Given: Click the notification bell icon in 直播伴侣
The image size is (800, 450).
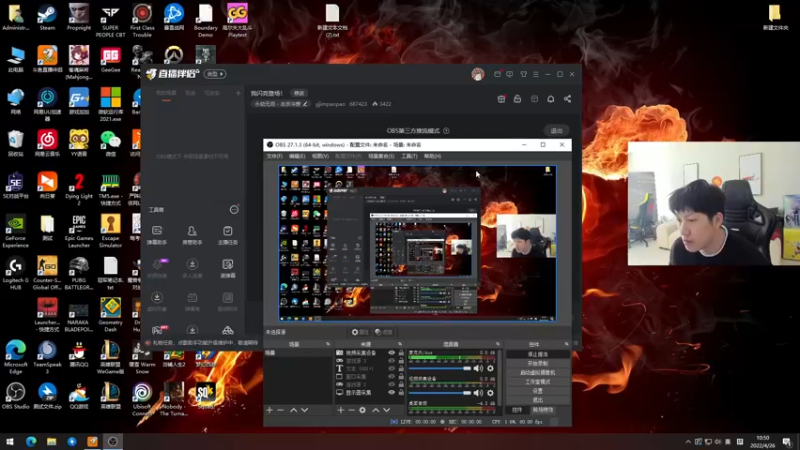Looking at the screenshot, I should click(x=550, y=99).
